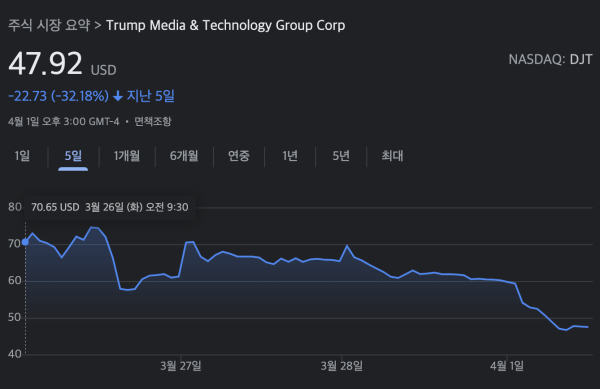This screenshot has width=600, height=389.
Task: Select the 5일 time range tab
Action: [x=73, y=156]
